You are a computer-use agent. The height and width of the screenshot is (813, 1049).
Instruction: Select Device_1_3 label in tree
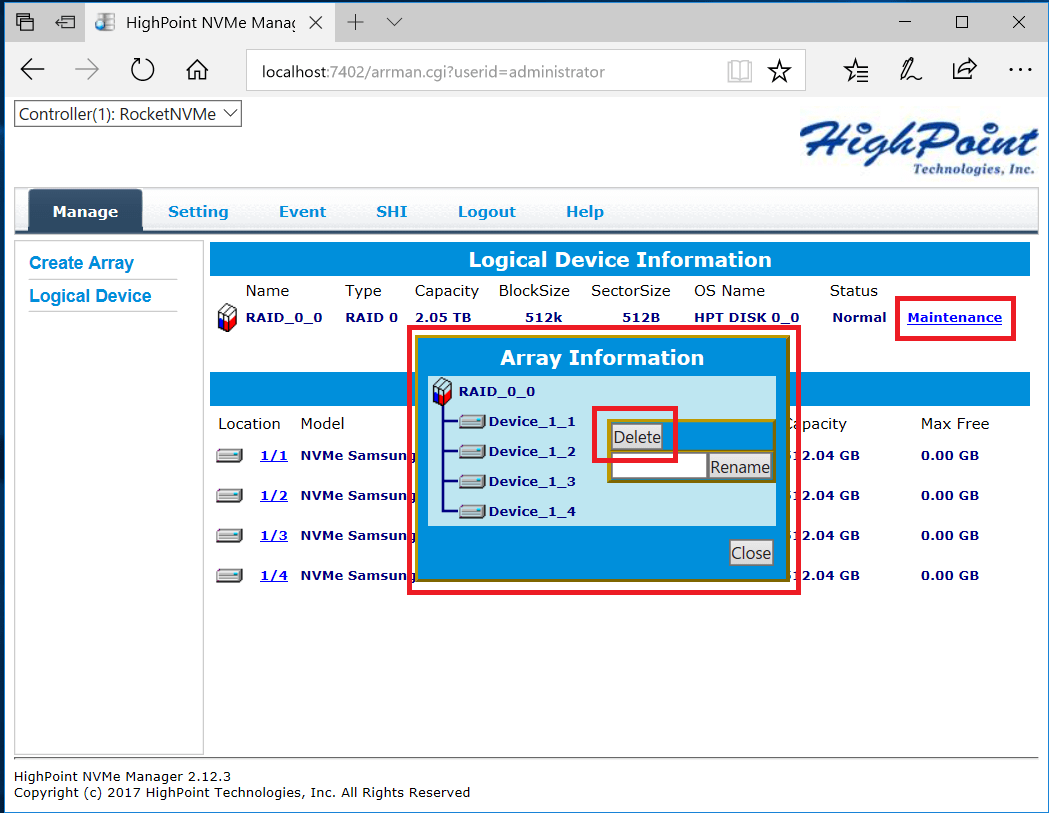[532, 482]
